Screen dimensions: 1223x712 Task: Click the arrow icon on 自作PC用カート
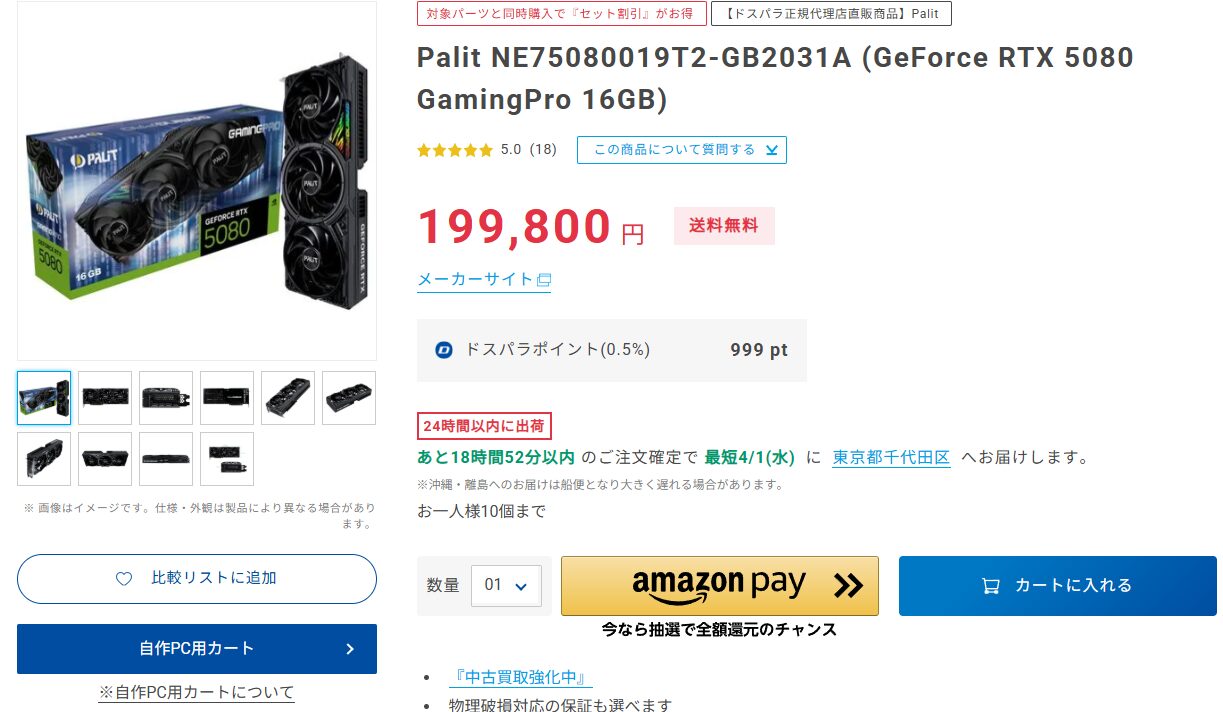[x=350, y=649]
